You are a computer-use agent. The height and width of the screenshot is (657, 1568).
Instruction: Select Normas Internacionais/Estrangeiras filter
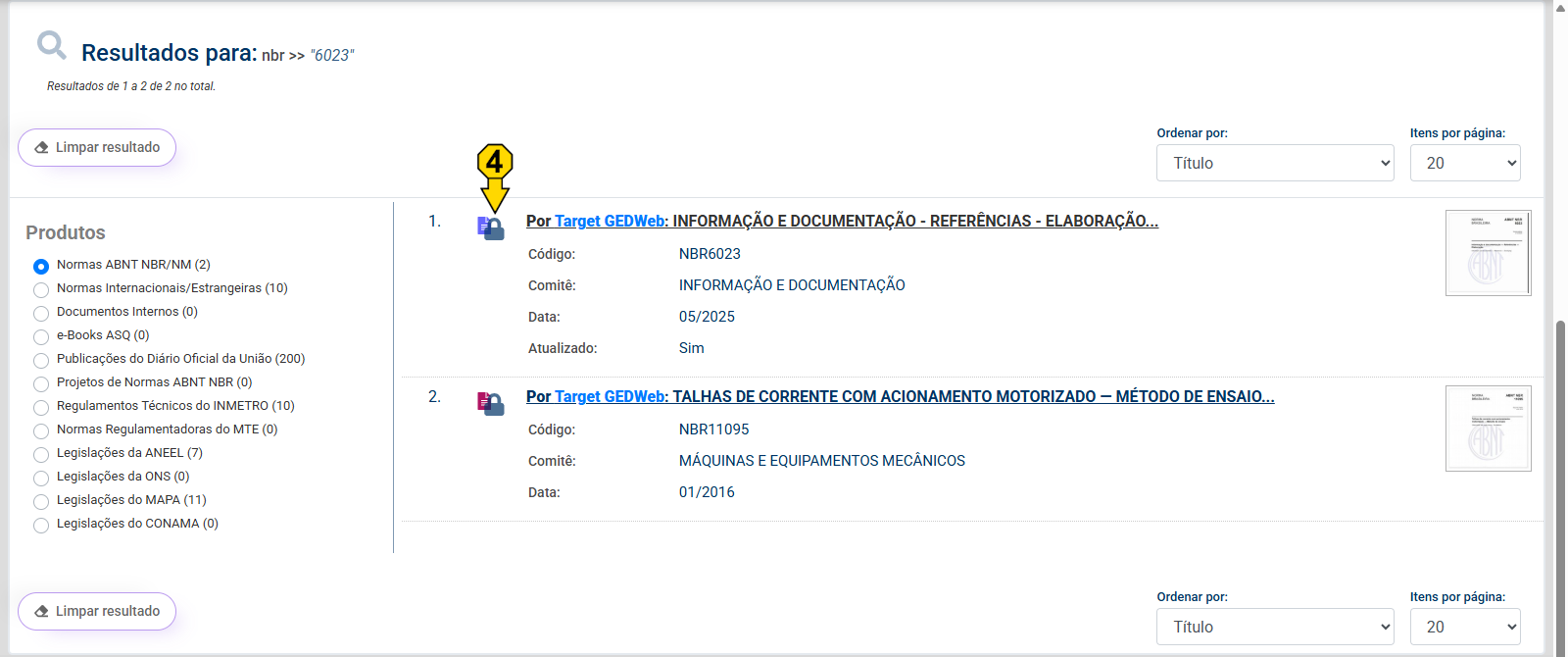click(x=41, y=289)
